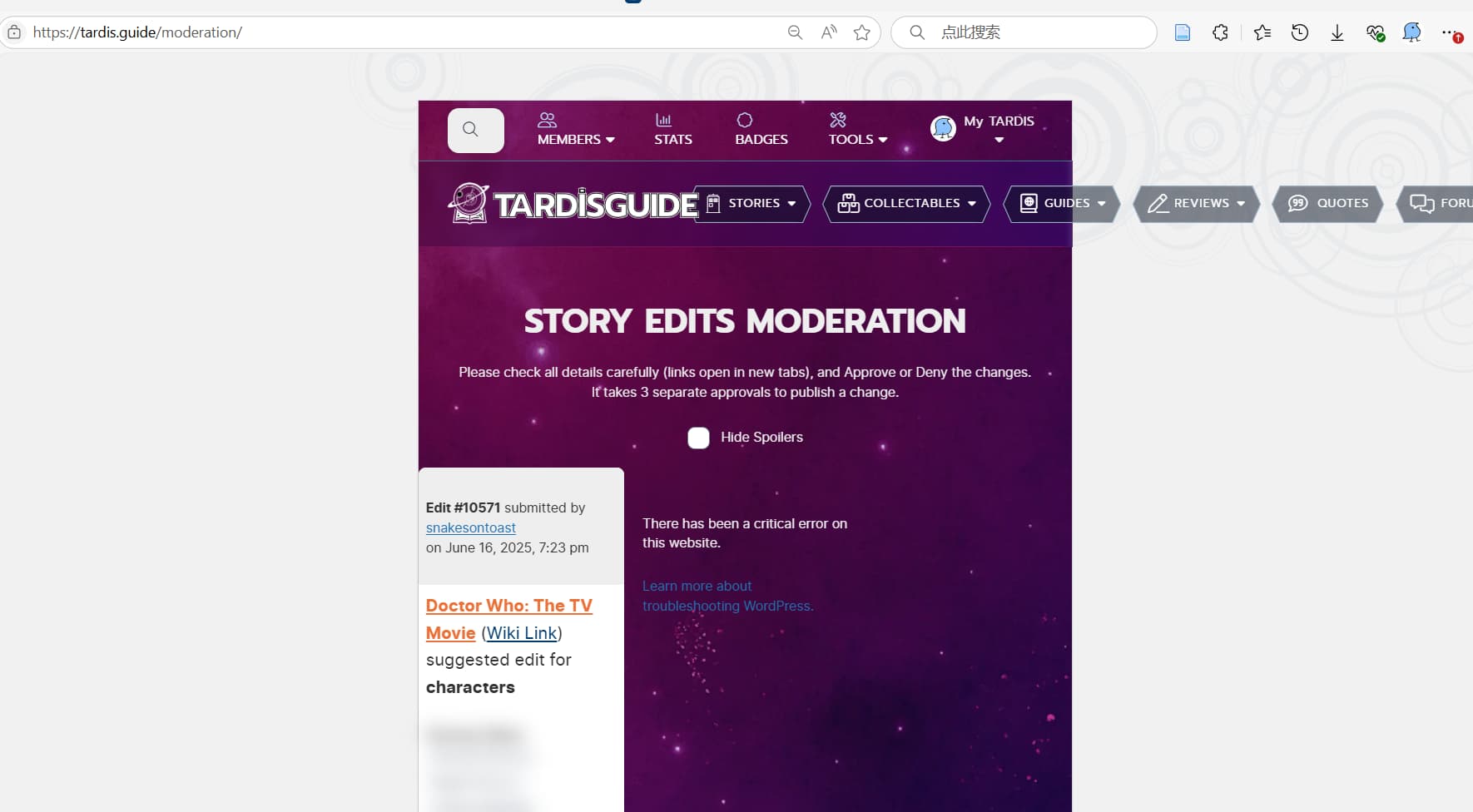Click the tools crossed wrench icon
Viewport: 1473px width, 812px height.
[x=838, y=120]
